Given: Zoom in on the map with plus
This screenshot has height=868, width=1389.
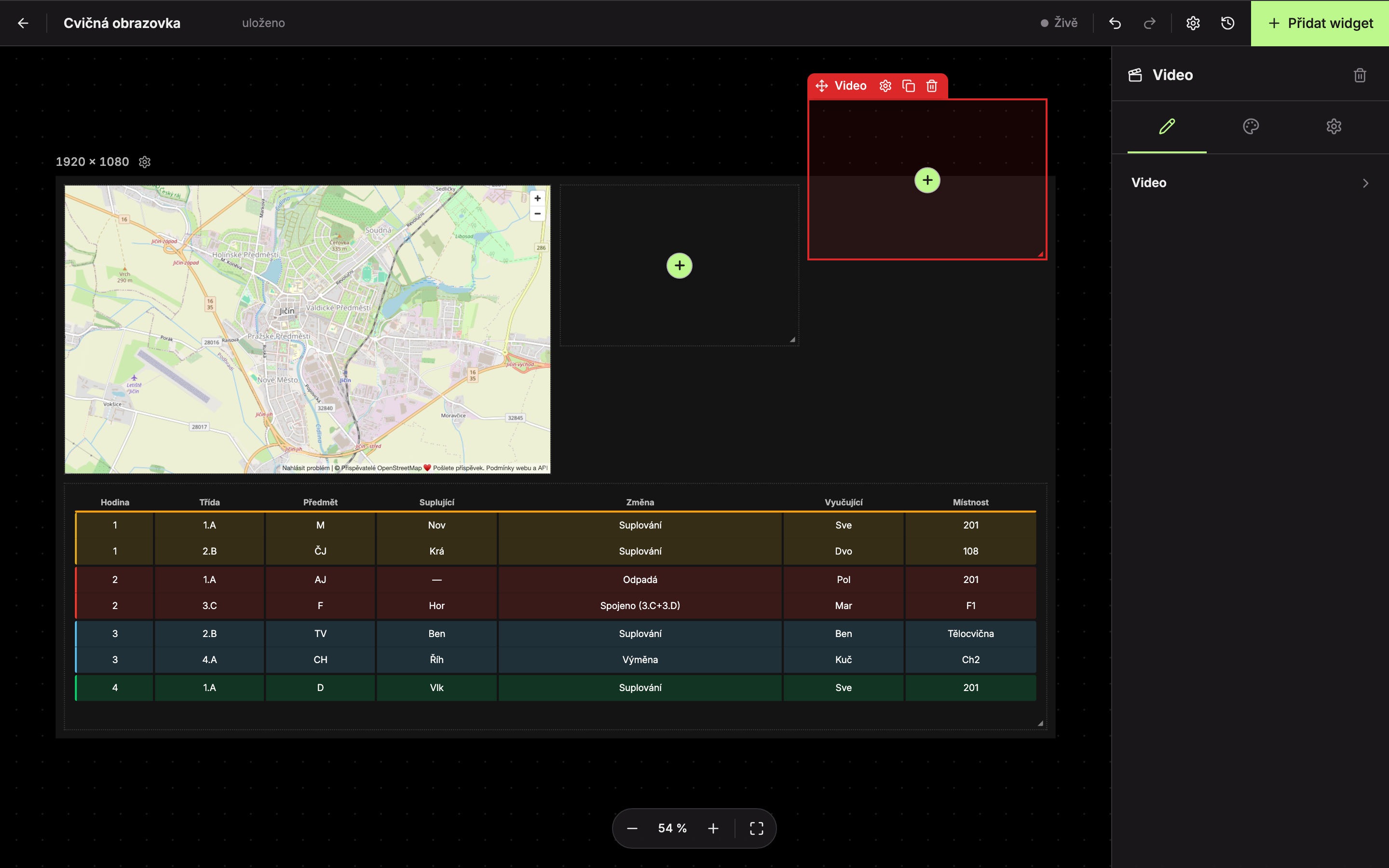Looking at the screenshot, I should pyautogui.click(x=537, y=199).
